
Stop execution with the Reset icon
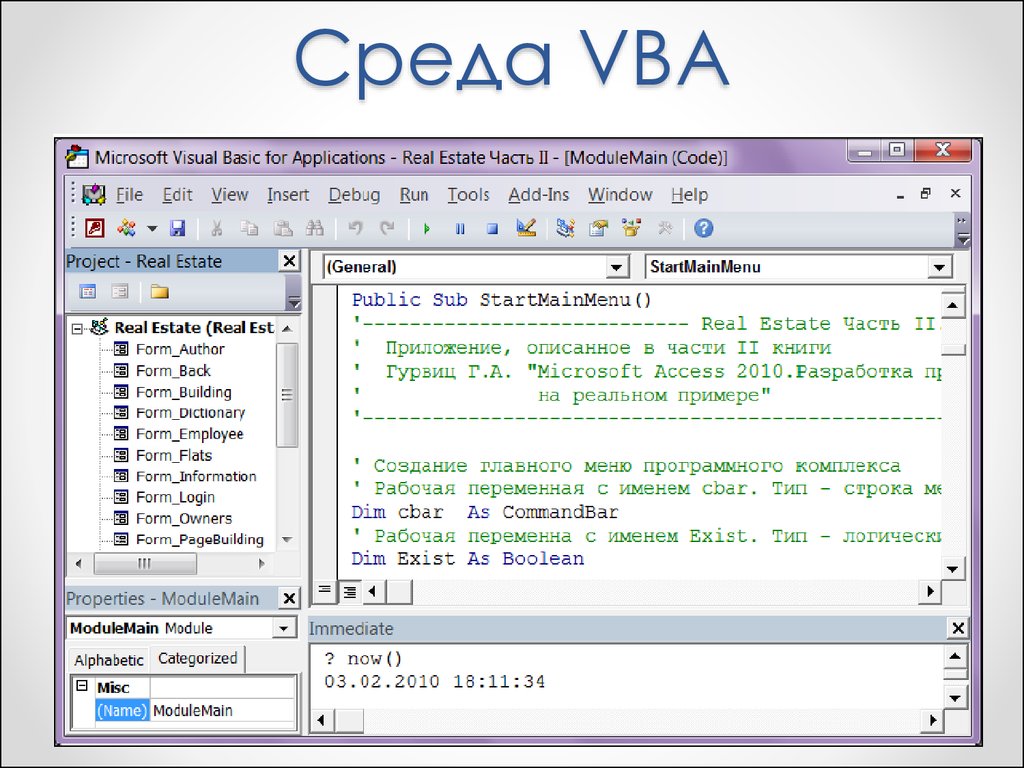[492, 229]
